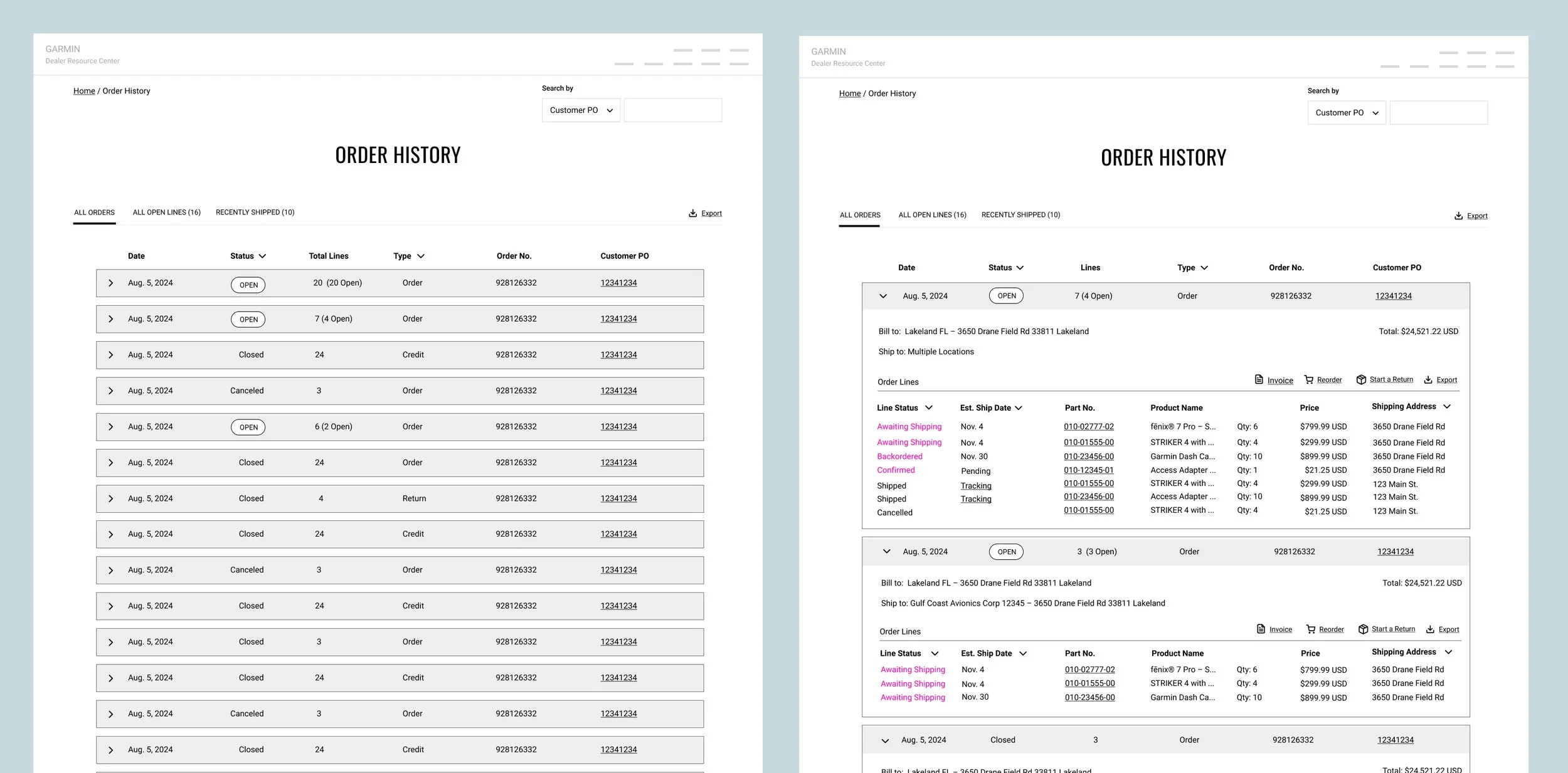The image size is (1568, 773).
Task: Open Home breadcrumb link on left page
Action: (84, 91)
